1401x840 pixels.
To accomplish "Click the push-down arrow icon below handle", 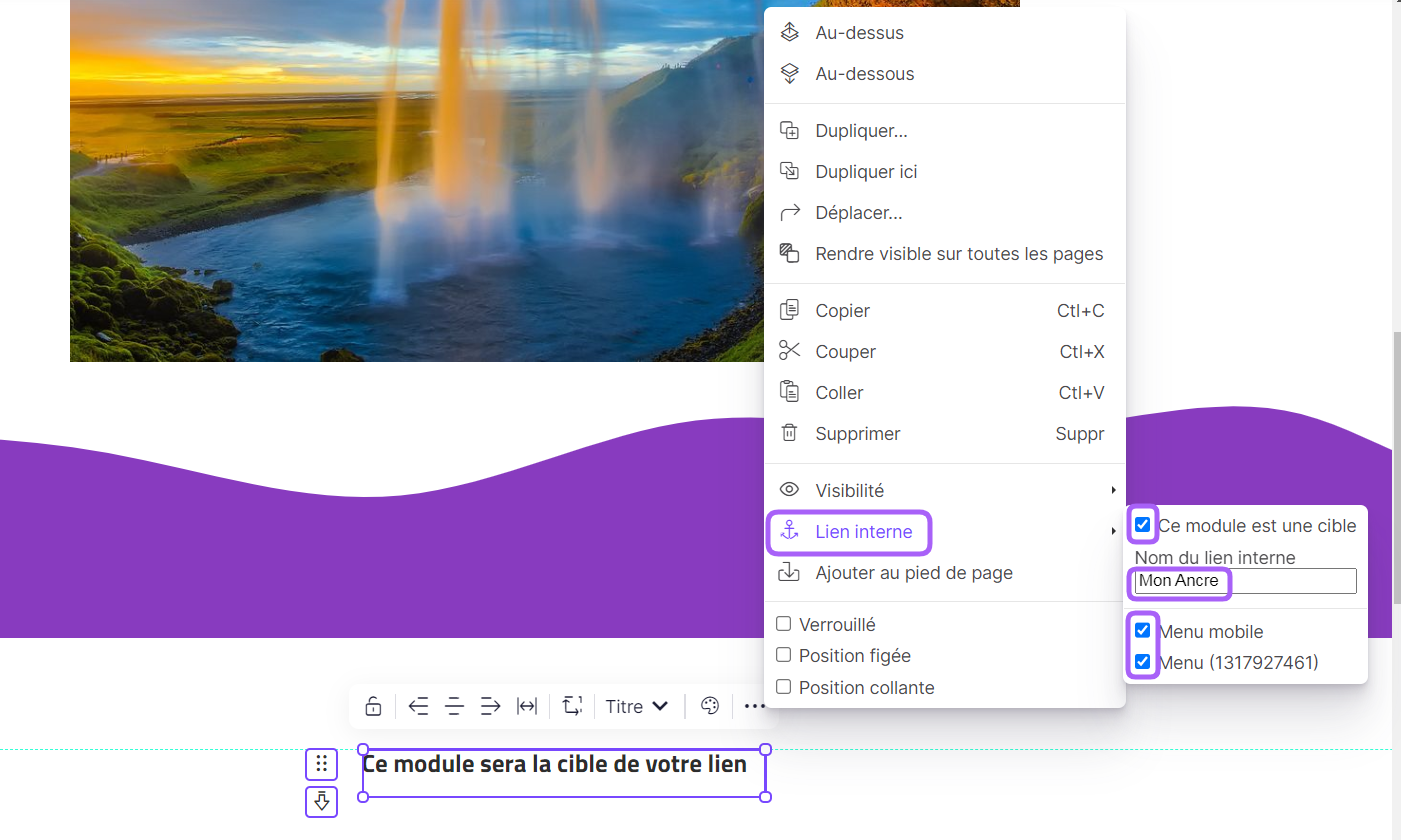I will click(x=321, y=801).
